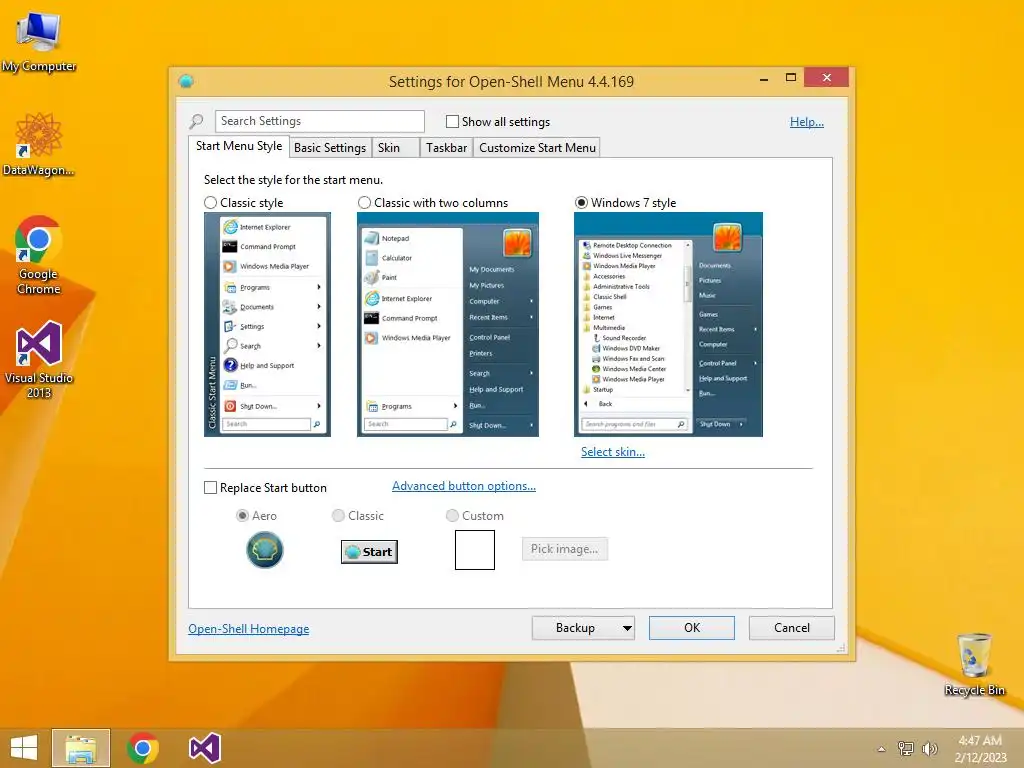1024x768 pixels.
Task: Switch to the Start Menu Style tab
Action: [x=239, y=146]
